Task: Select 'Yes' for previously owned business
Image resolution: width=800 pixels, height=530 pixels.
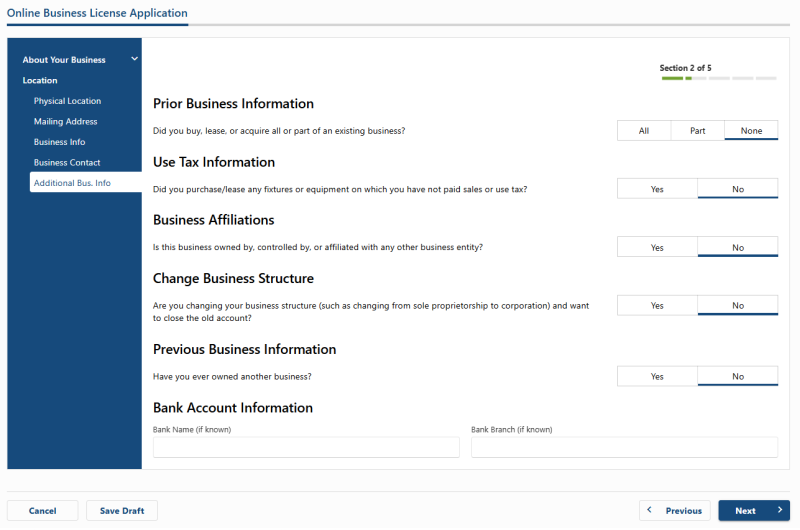Action: pyautogui.click(x=657, y=376)
